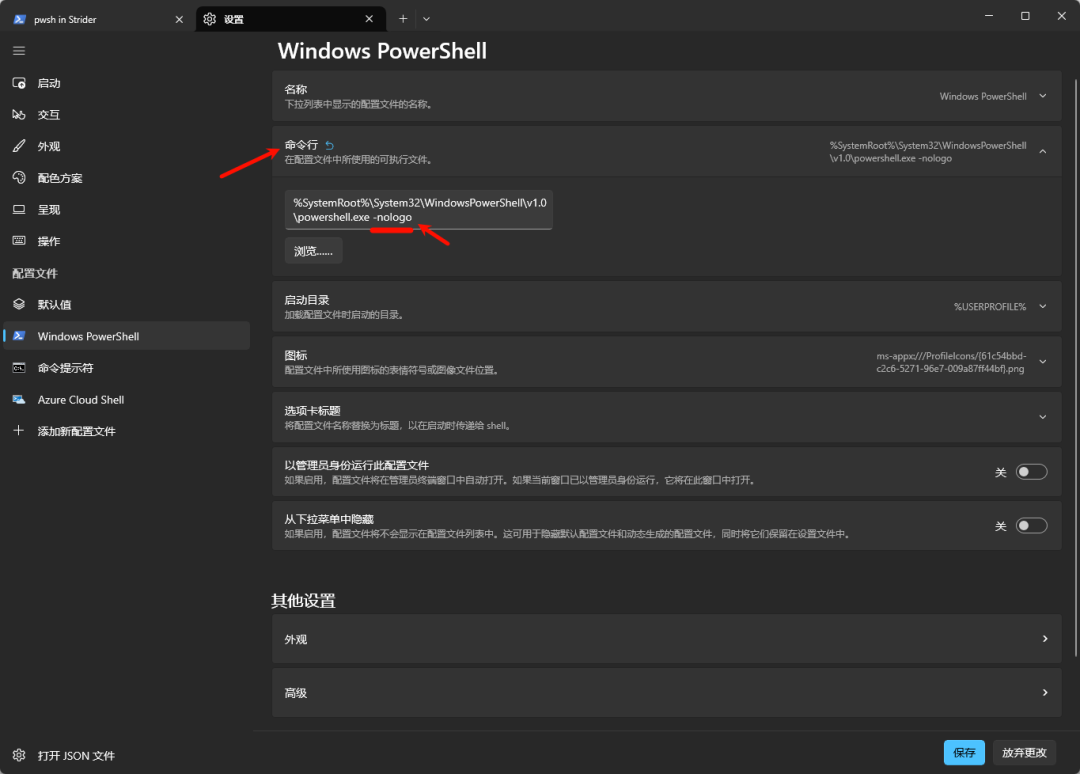Click the 配色方案 palette icon in sidebar
The width and height of the screenshot is (1080, 774).
[19, 178]
